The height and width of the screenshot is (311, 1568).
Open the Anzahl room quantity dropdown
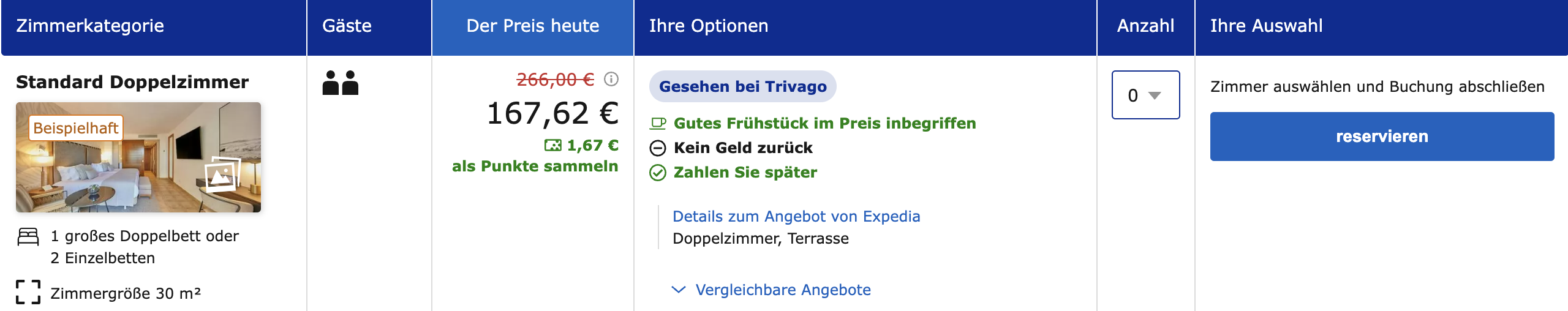tap(1146, 95)
